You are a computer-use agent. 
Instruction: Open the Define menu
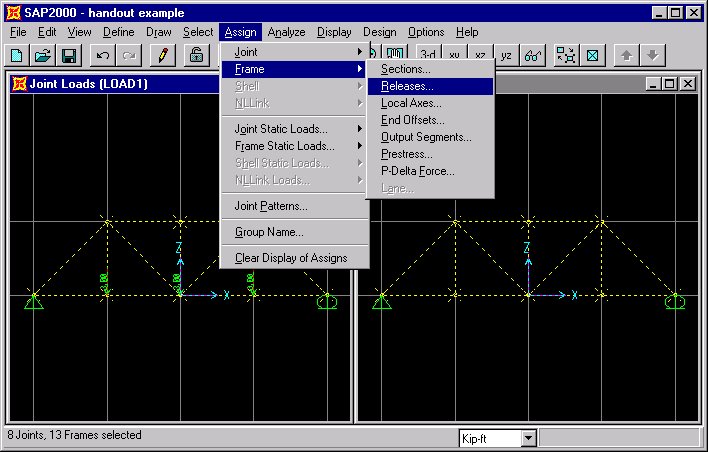118,32
